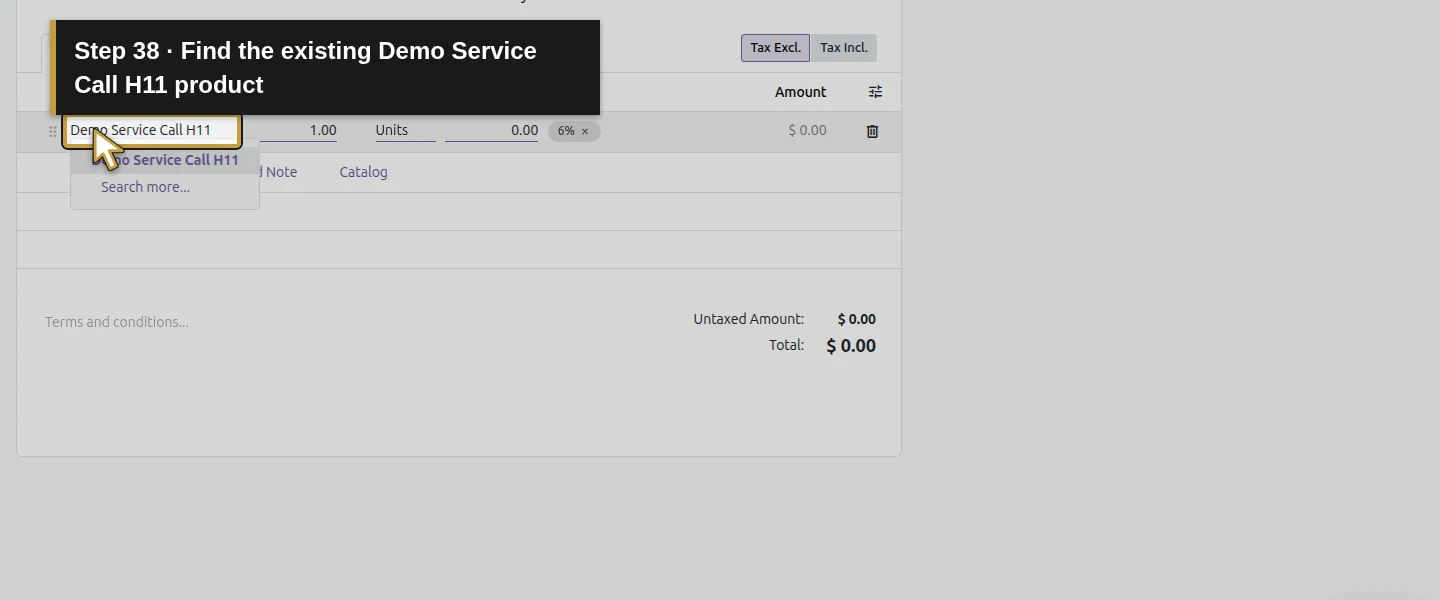
Task: Edit the product name input field
Action: [x=152, y=130]
